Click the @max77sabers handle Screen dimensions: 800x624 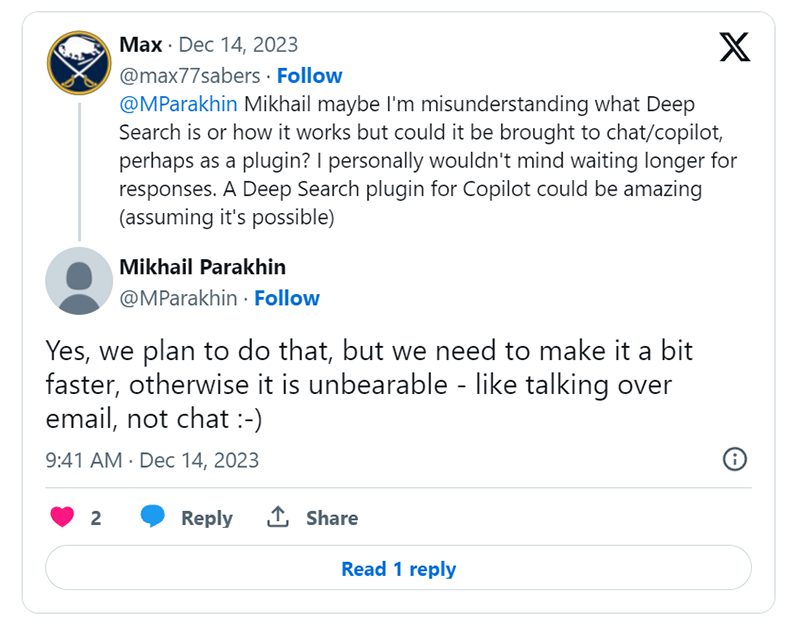coord(190,76)
